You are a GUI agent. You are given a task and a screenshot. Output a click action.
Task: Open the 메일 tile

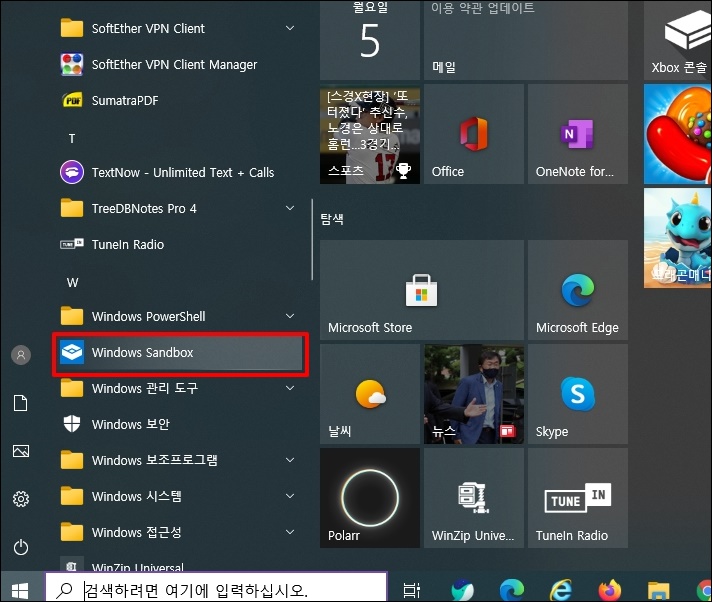point(526,41)
